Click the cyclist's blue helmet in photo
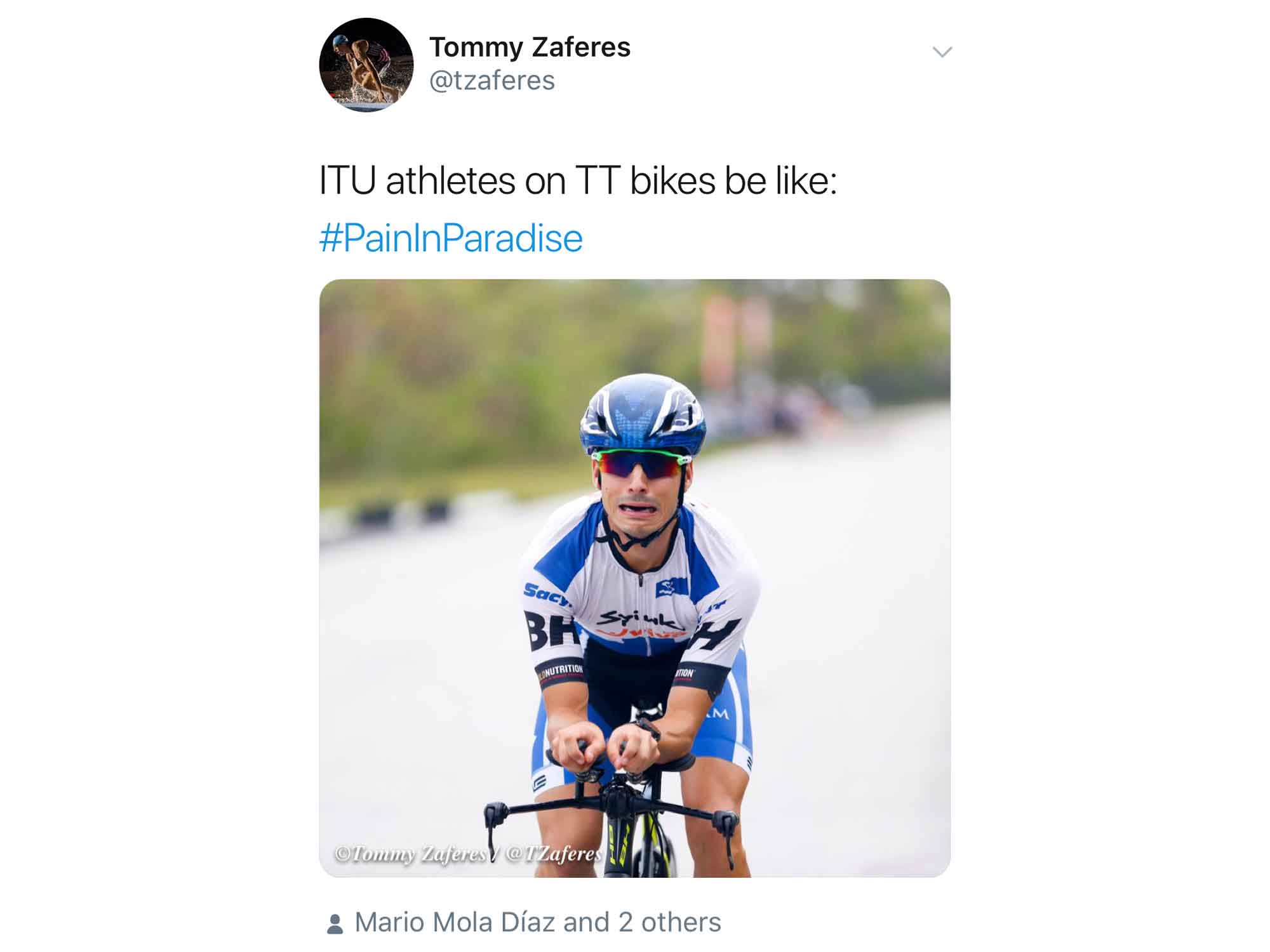Screen dimensions: 1270x952 click(x=643, y=414)
